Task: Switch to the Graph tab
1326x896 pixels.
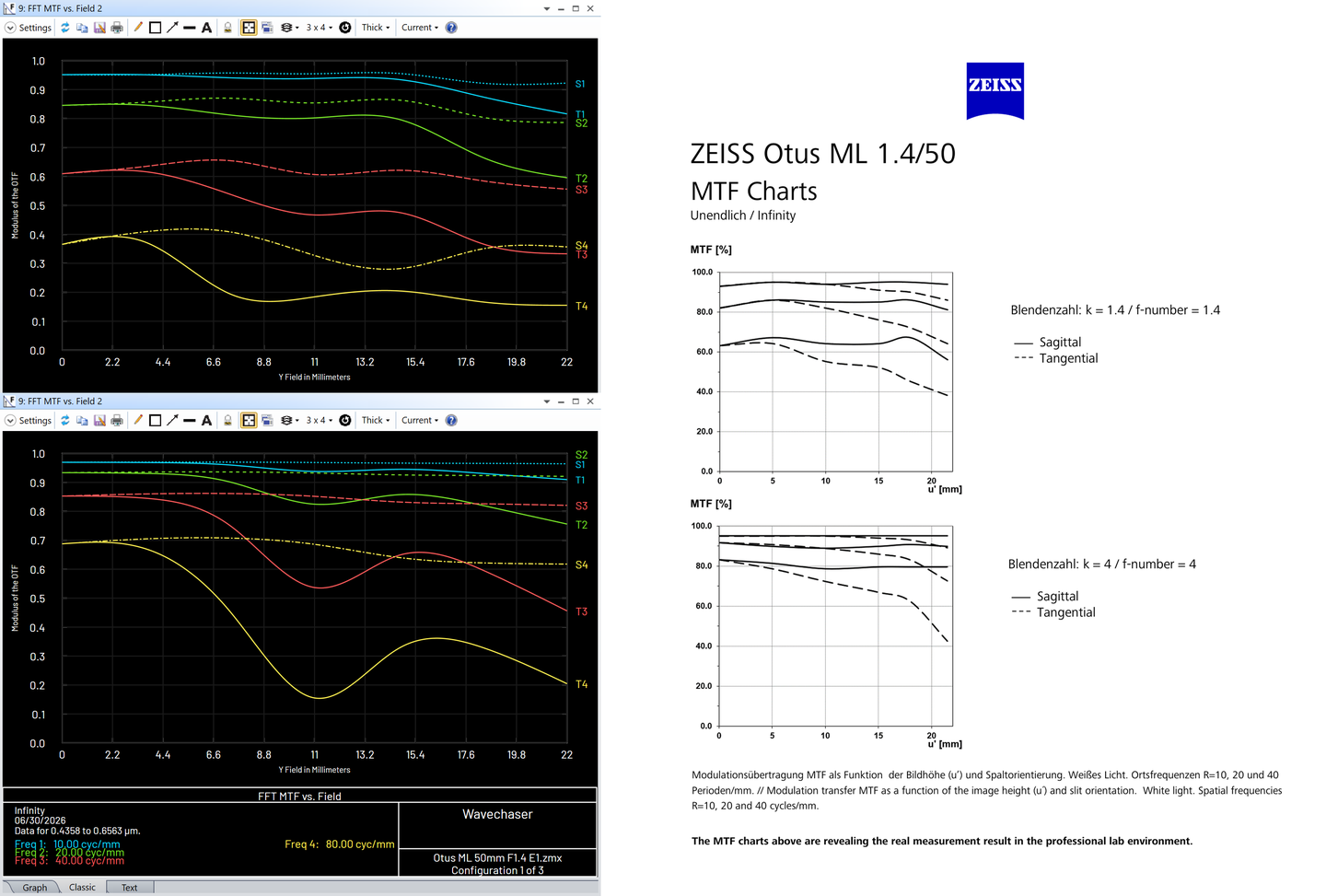Action: pos(35,888)
